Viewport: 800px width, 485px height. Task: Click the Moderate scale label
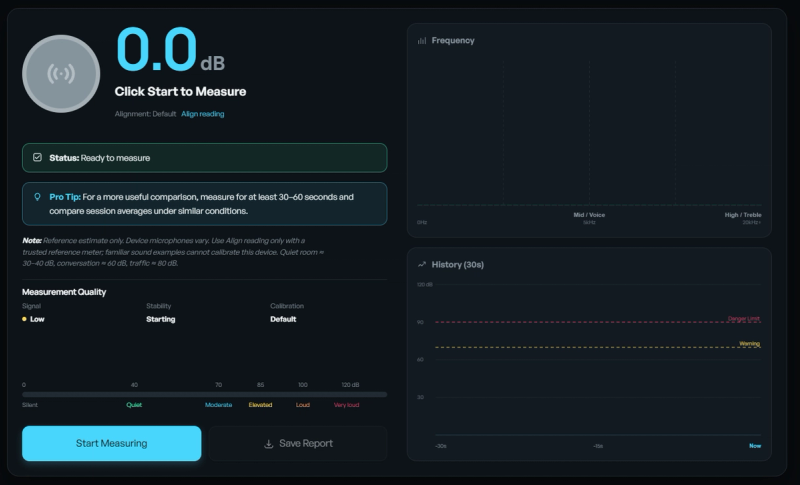[x=218, y=405]
